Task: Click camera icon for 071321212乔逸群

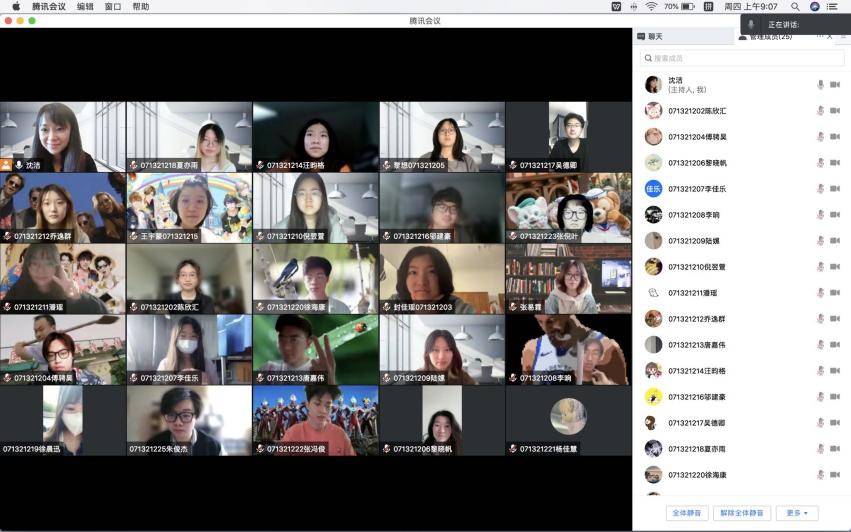Action: (835, 318)
